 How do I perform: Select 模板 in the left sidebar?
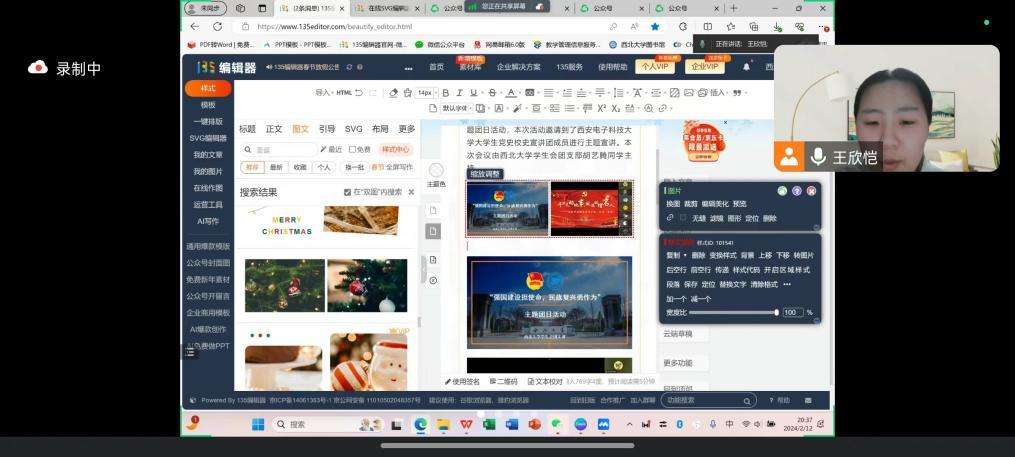point(208,105)
